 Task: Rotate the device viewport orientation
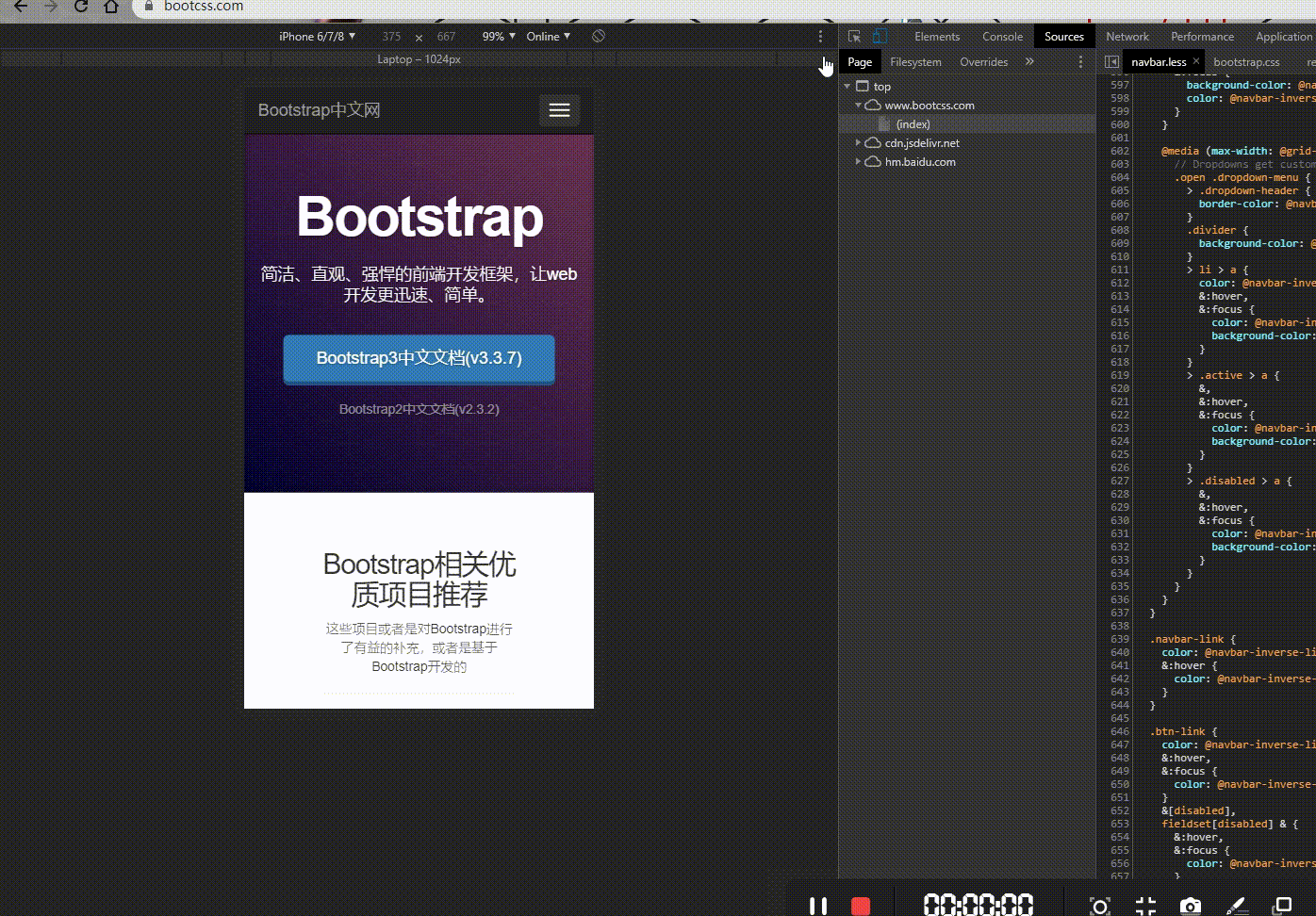pyautogui.click(x=599, y=36)
